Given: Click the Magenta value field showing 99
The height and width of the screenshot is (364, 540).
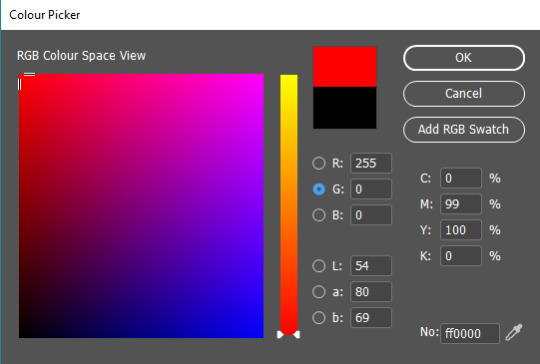Looking at the screenshot, I should (x=461, y=204).
